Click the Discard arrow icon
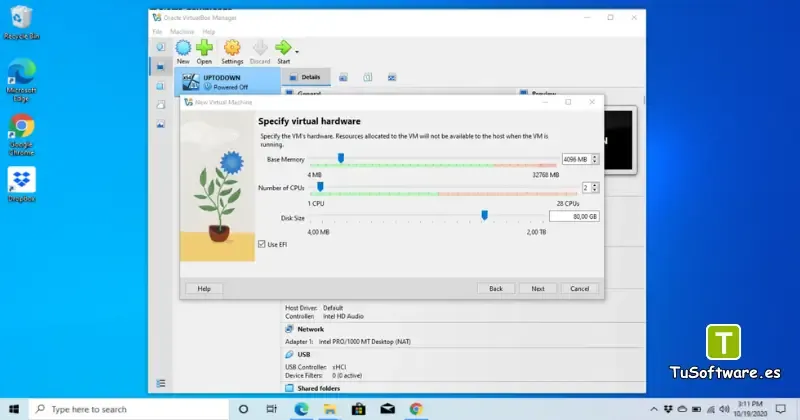The width and height of the screenshot is (800, 420). [x=260, y=48]
